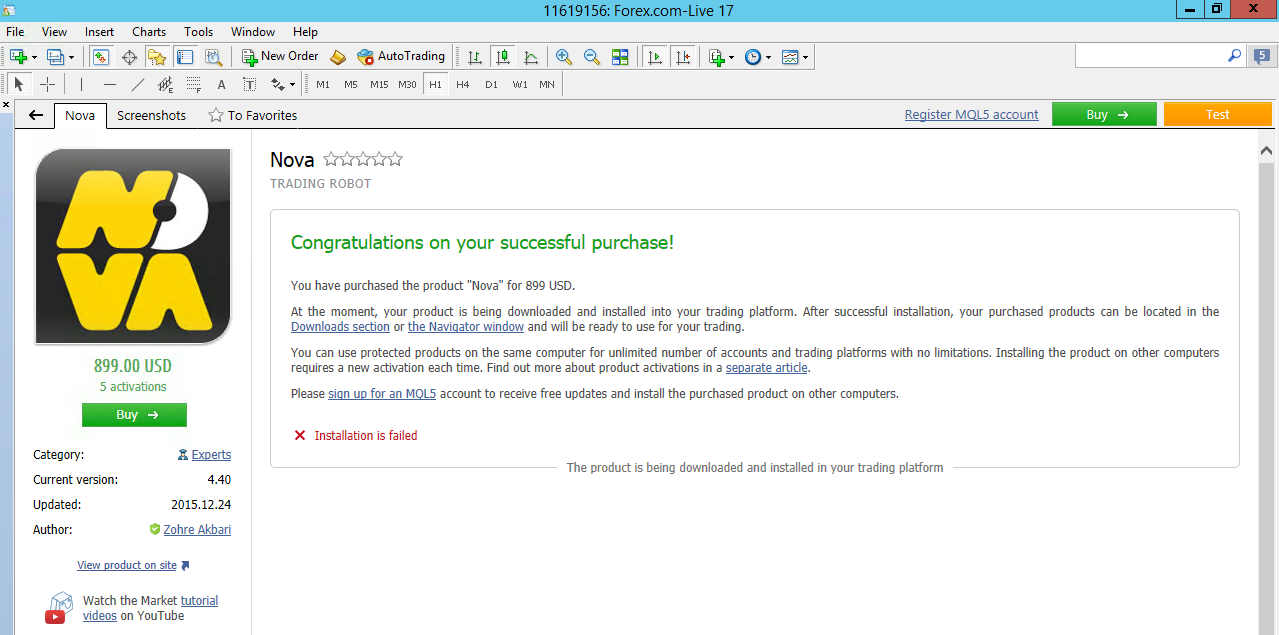This screenshot has height=635, width=1279.
Task: Open the File menu
Action: [x=15, y=32]
